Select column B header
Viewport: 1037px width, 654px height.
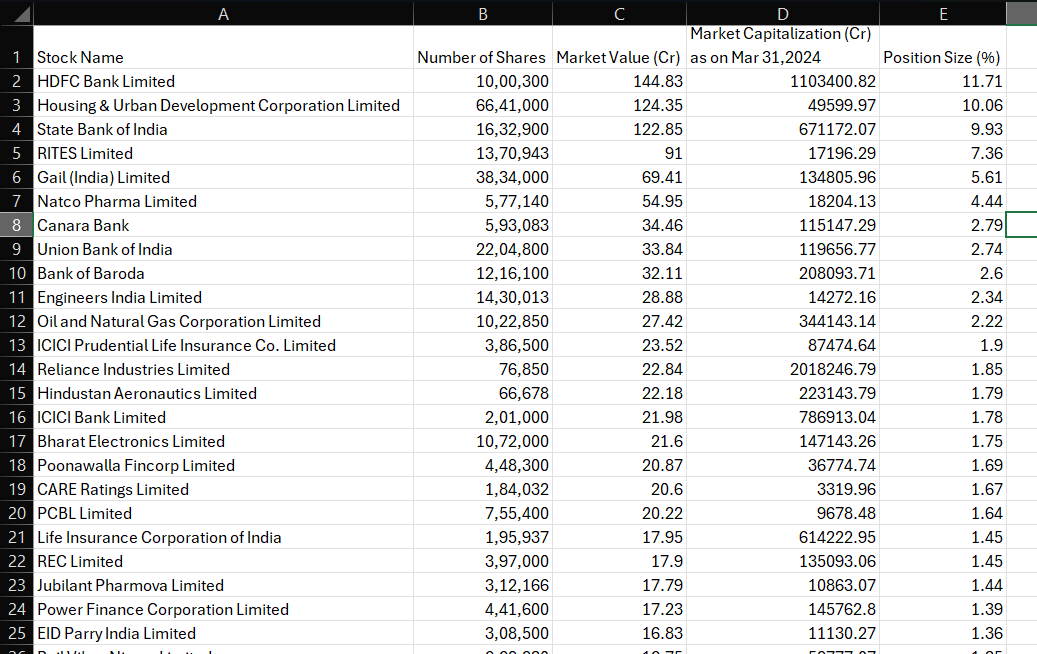[482, 13]
